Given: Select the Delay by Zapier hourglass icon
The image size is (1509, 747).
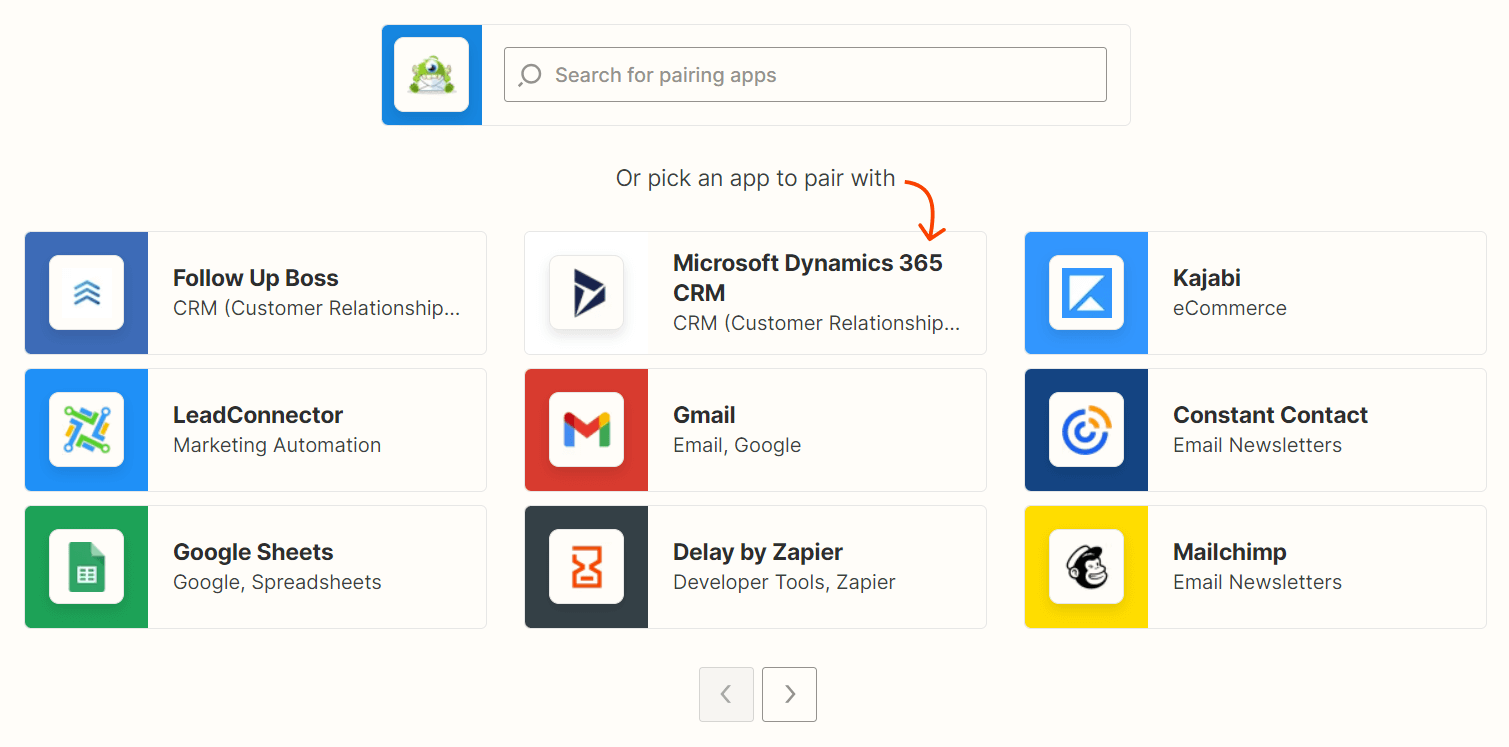Looking at the screenshot, I should tap(586, 567).
